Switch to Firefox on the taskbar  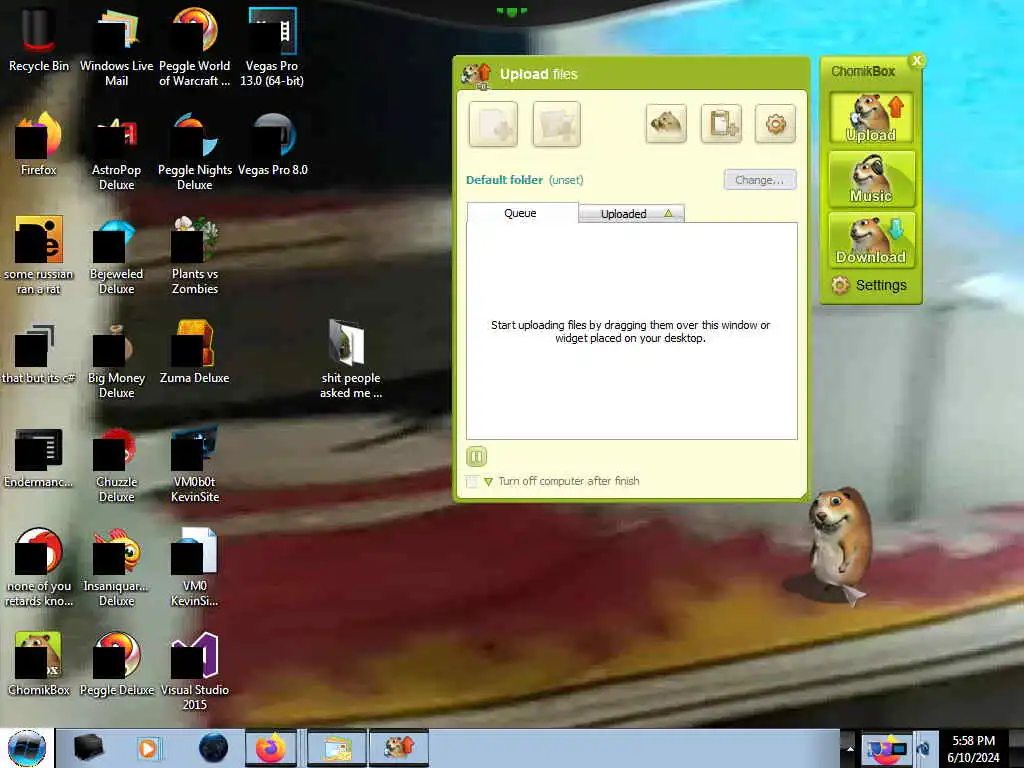[x=271, y=748]
